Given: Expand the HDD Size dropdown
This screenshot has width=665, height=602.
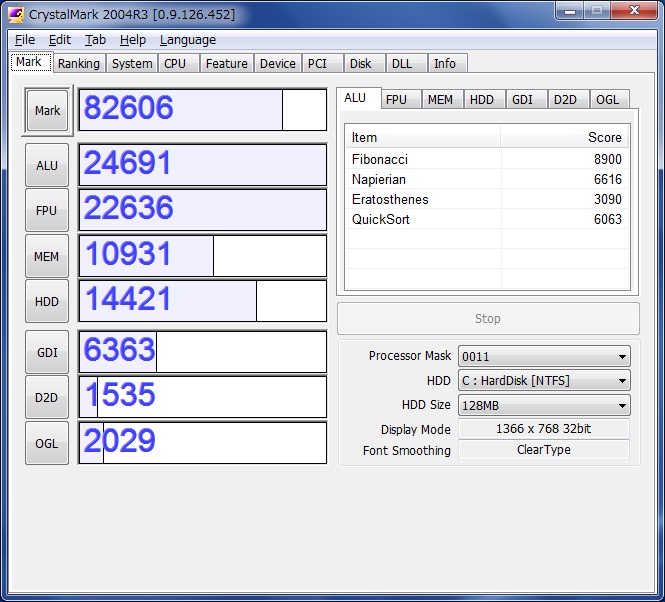Looking at the screenshot, I should click(544, 406).
